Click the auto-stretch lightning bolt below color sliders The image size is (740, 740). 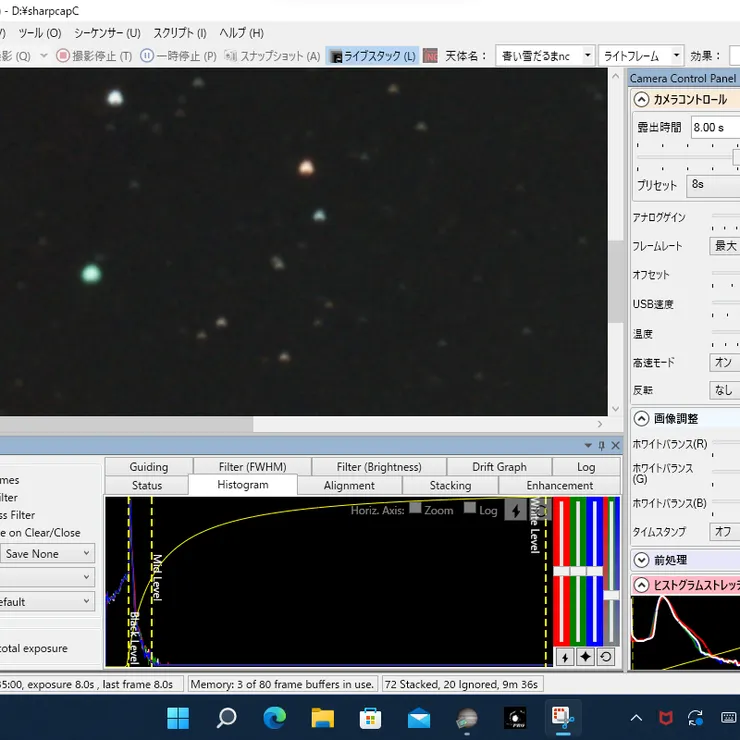(x=564, y=657)
